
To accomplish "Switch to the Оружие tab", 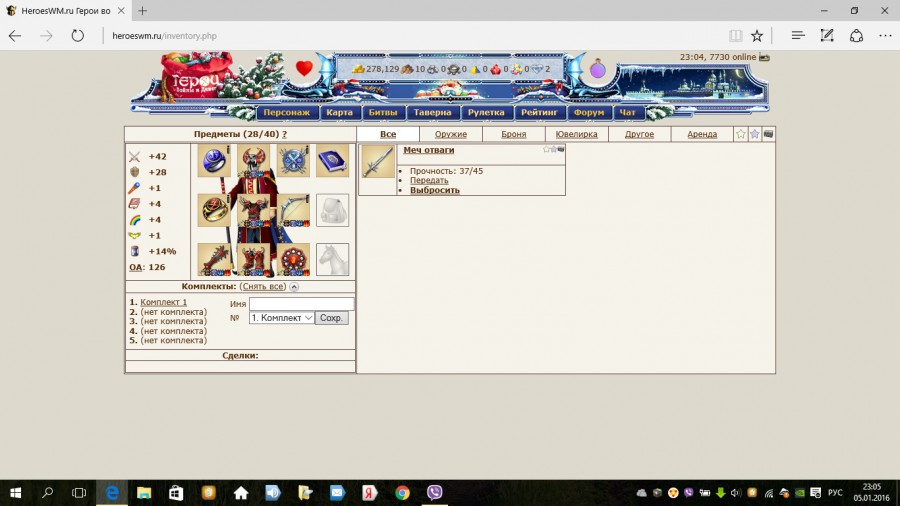I will point(451,134).
